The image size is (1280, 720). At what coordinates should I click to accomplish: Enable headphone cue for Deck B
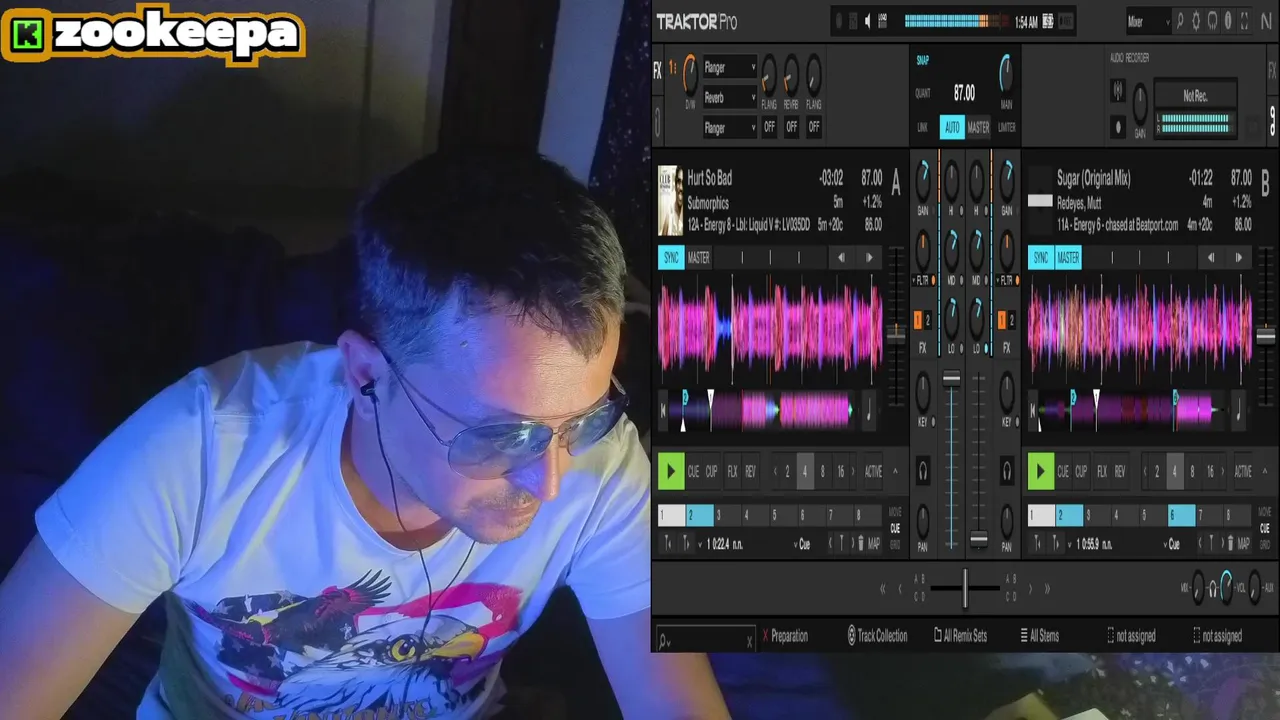coord(1007,470)
